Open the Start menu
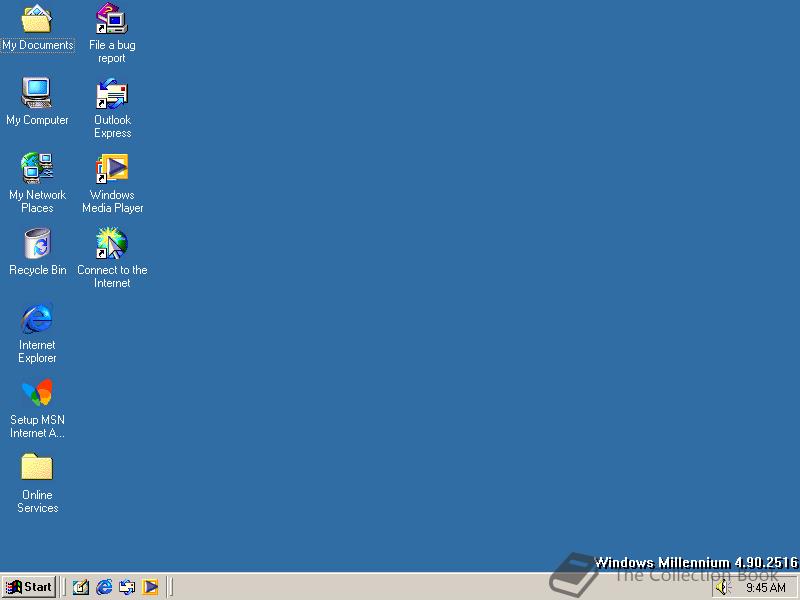This screenshot has height=600, width=800. coord(27,587)
